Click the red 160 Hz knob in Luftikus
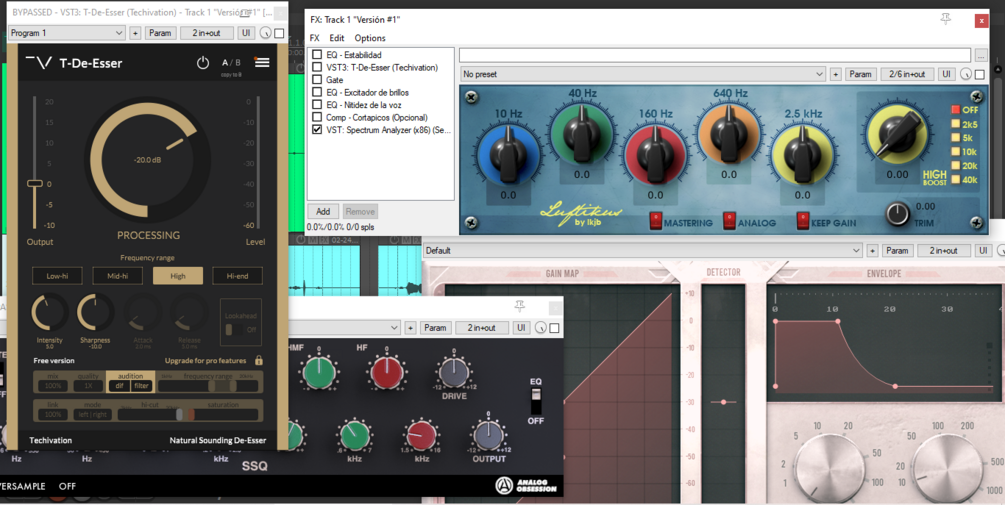Image resolution: width=1005 pixels, height=505 pixels. (655, 154)
